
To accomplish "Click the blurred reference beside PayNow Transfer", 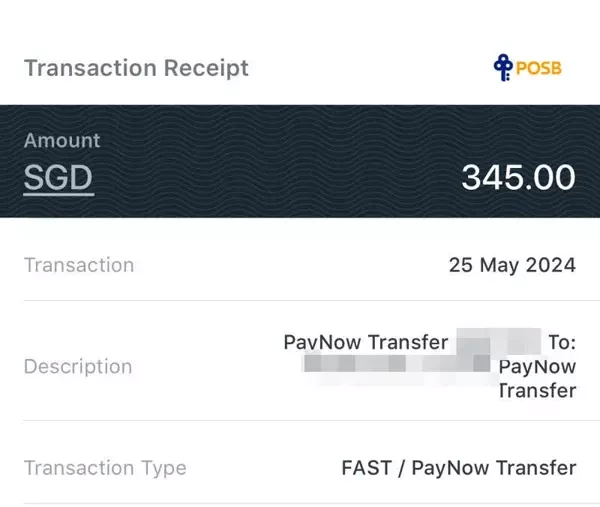I will pyautogui.click(x=499, y=341).
